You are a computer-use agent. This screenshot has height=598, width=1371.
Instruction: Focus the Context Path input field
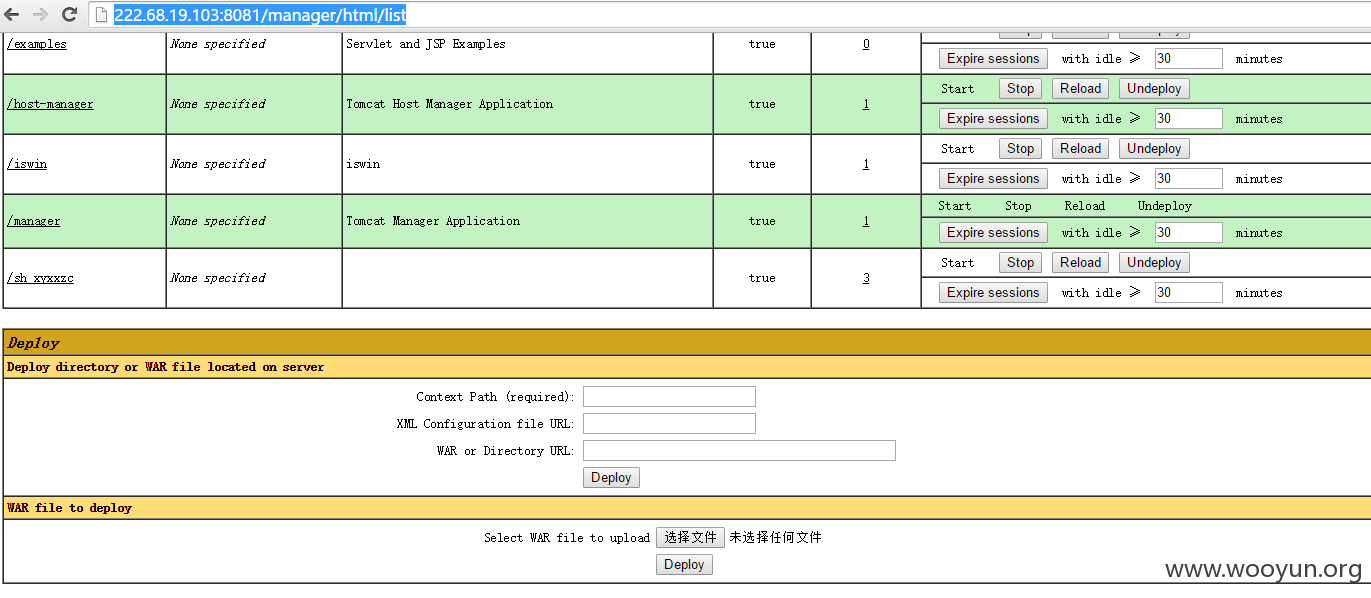tap(669, 397)
